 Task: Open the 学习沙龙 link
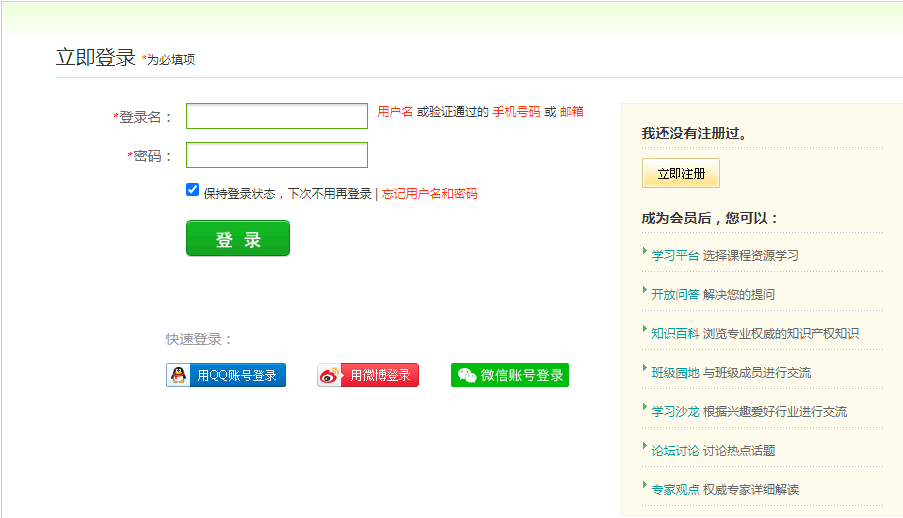coord(675,411)
